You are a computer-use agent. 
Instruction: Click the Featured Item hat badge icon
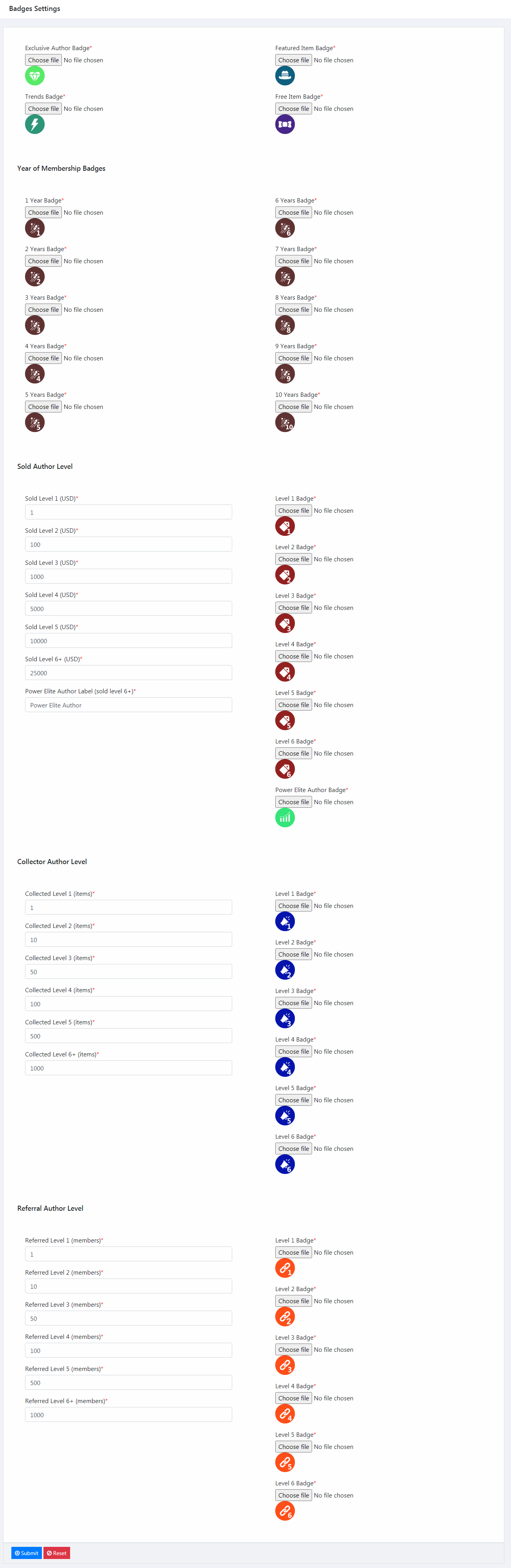pos(285,76)
